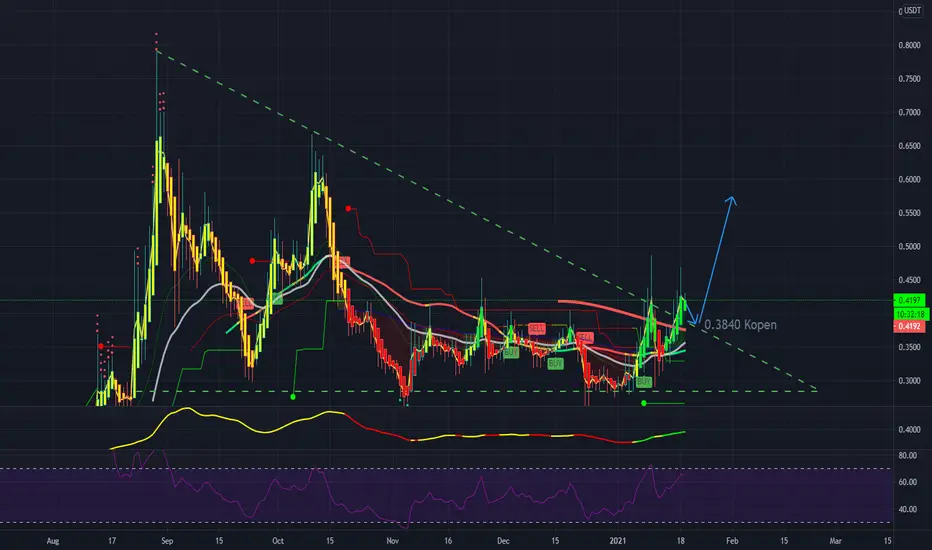Click the Dec label on the time axis
Image resolution: width=932 pixels, height=550 pixels.
503,541
